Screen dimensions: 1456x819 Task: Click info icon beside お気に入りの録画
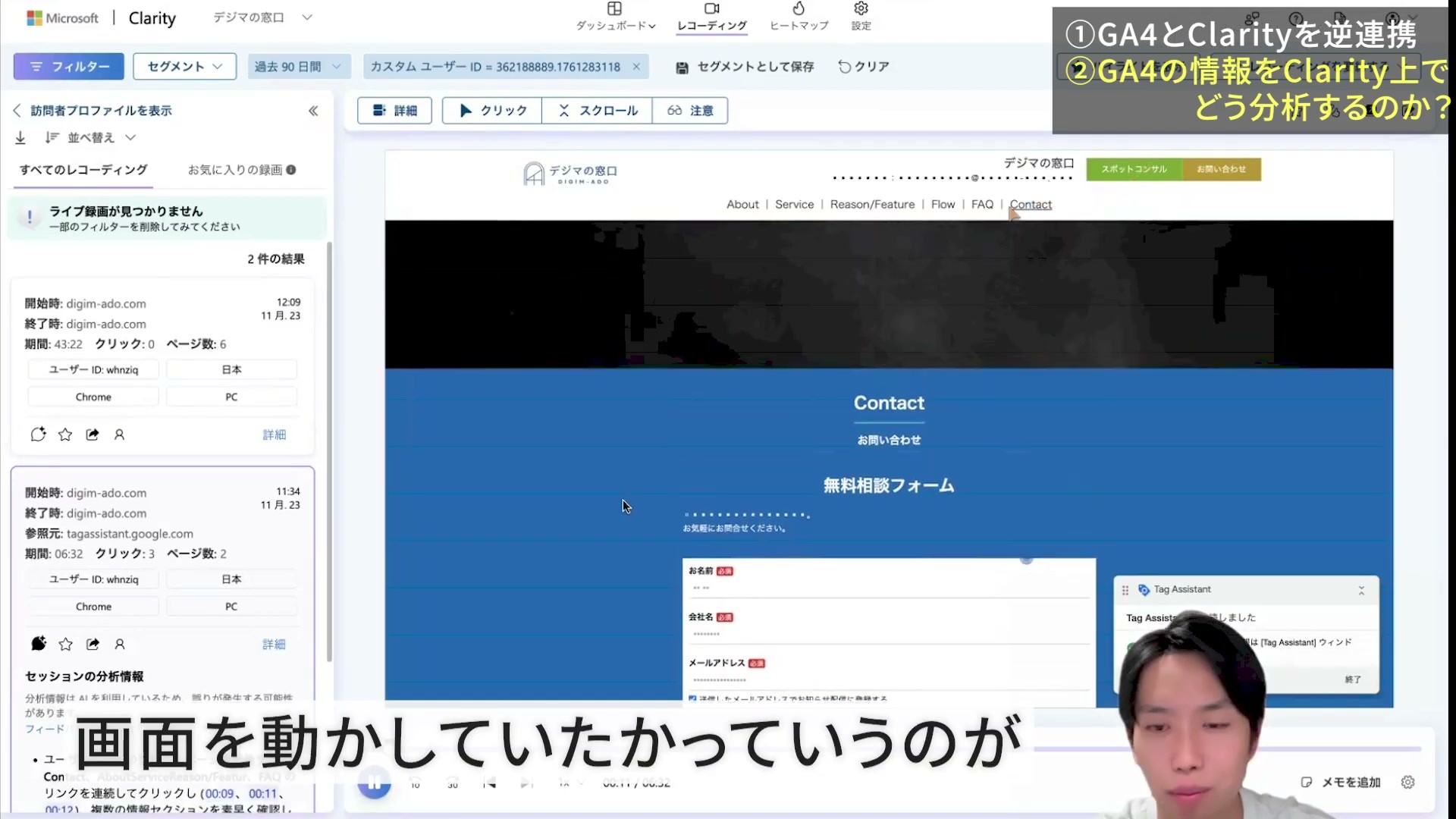click(x=291, y=170)
